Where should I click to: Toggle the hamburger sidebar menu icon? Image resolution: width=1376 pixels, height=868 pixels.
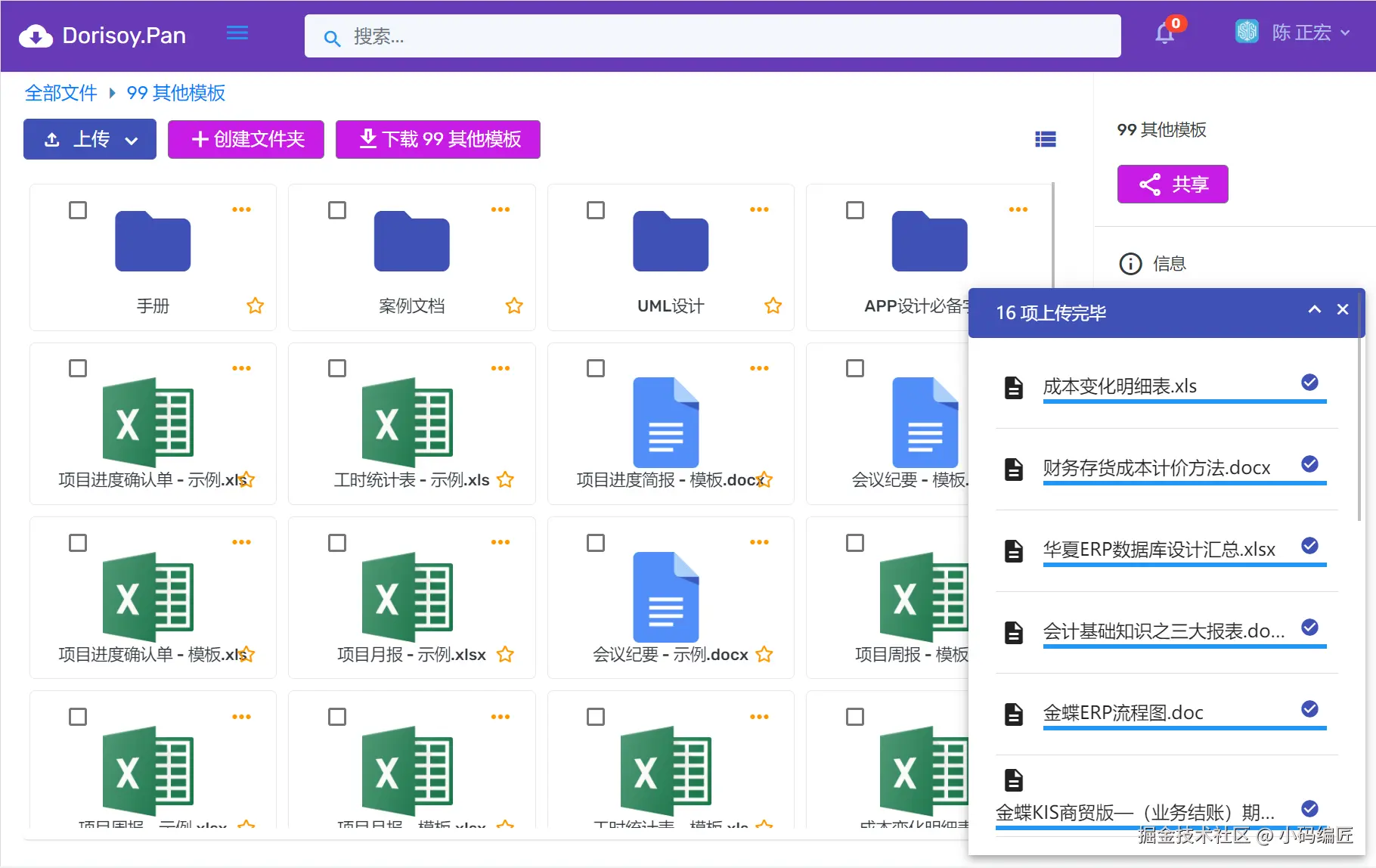237,33
